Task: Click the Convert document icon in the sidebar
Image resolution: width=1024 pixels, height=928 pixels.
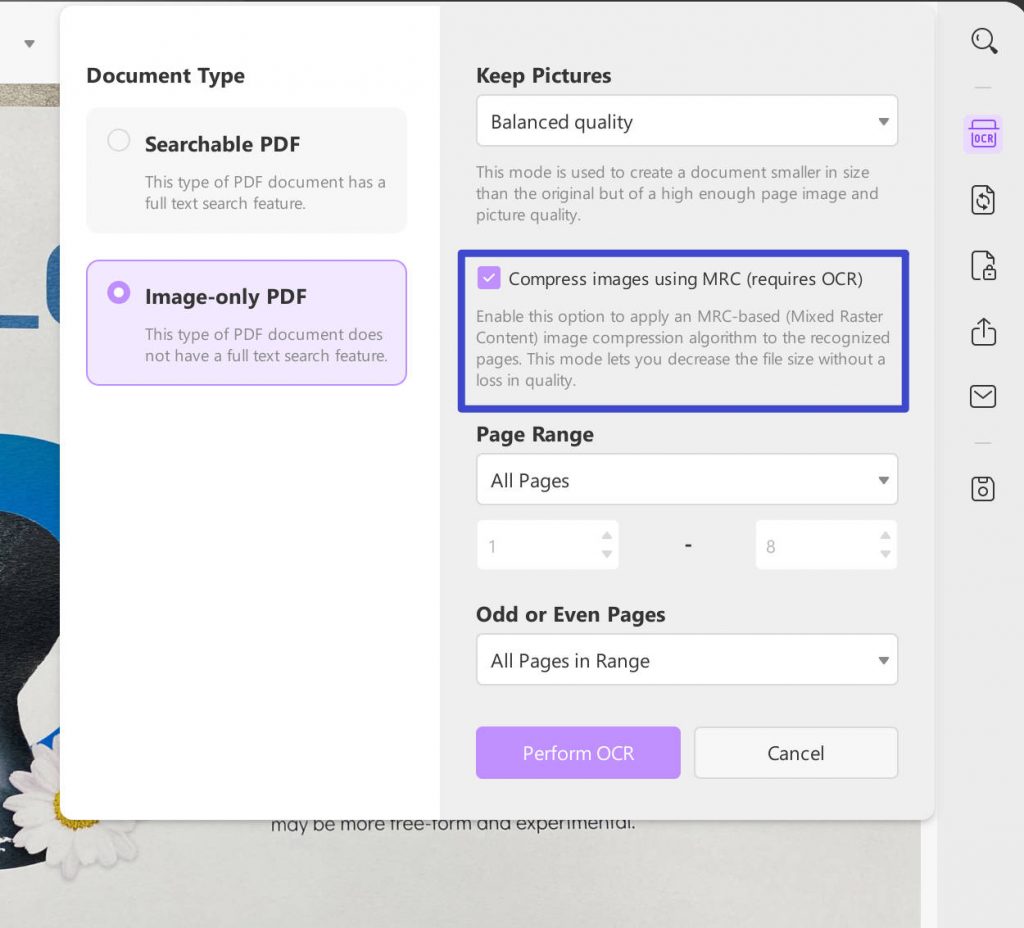Action: pyautogui.click(x=984, y=199)
